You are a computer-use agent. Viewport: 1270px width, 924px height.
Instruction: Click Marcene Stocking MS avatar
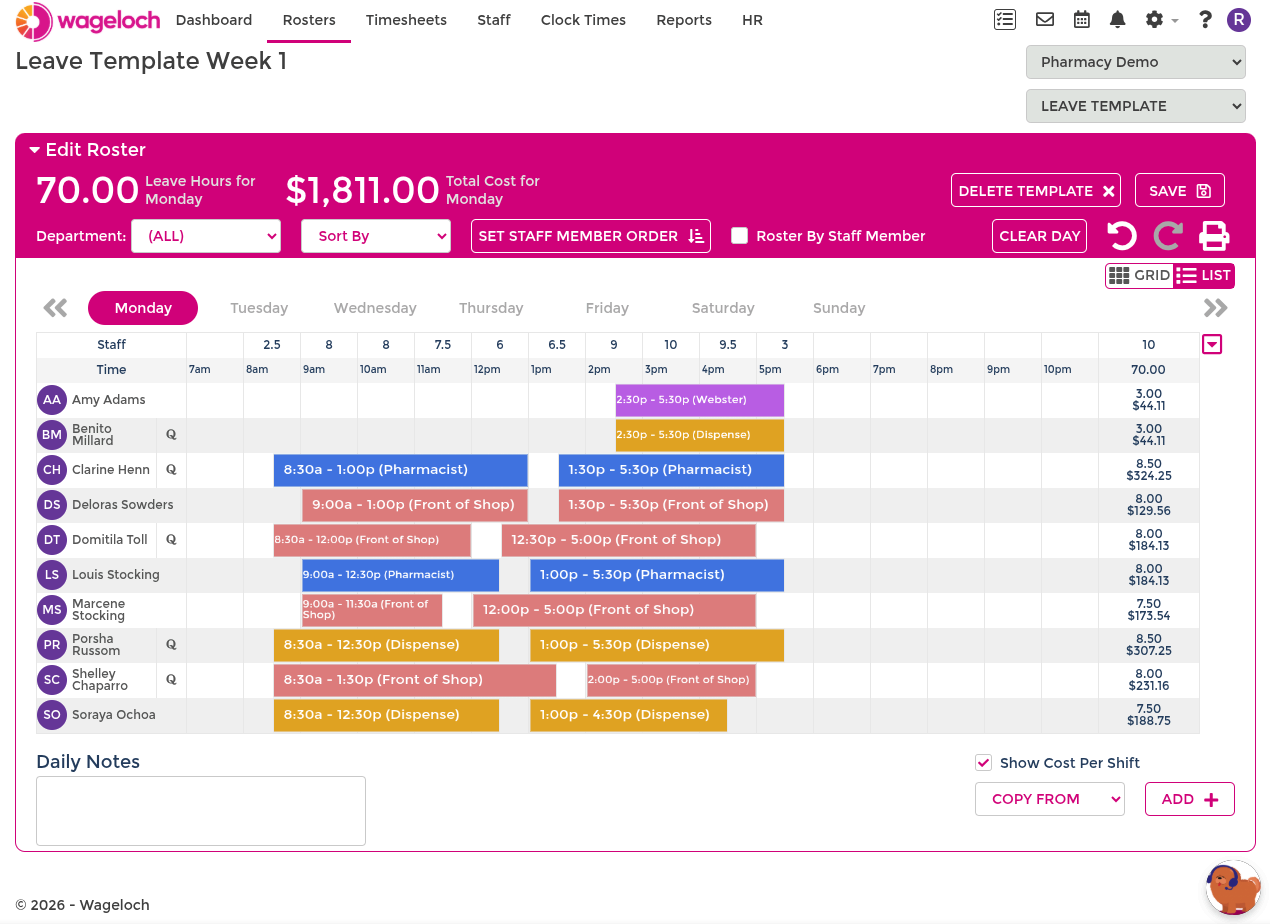52,610
